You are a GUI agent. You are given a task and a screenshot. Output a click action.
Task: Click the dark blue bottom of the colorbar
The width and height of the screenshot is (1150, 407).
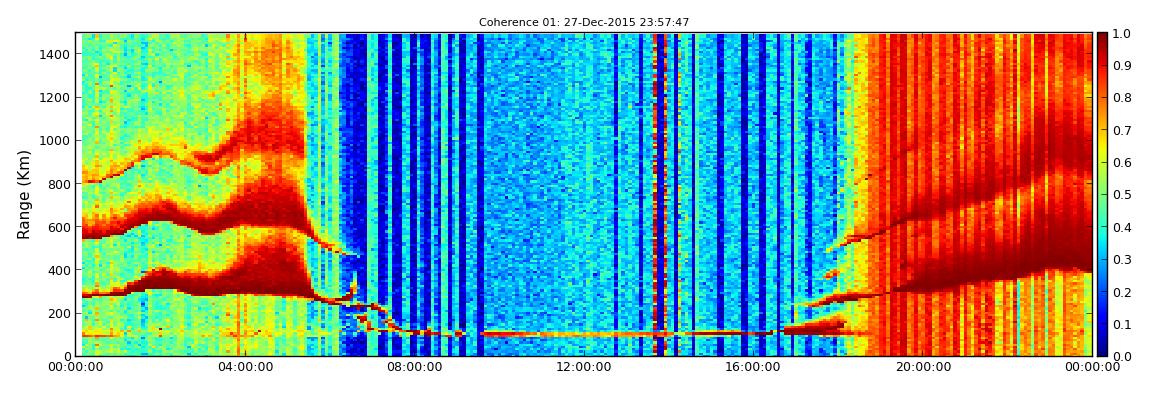pos(1103,348)
